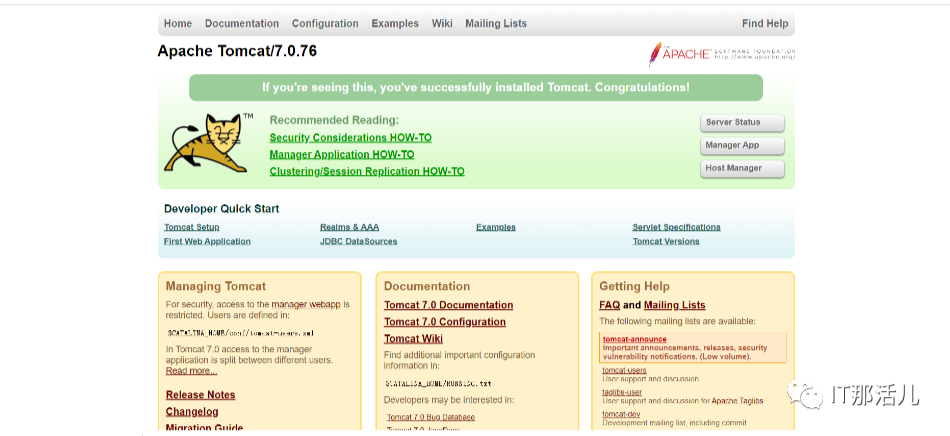The image size is (950, 436).
Task: Click Find Help in the navigation bar
Action: click(765, 24)
